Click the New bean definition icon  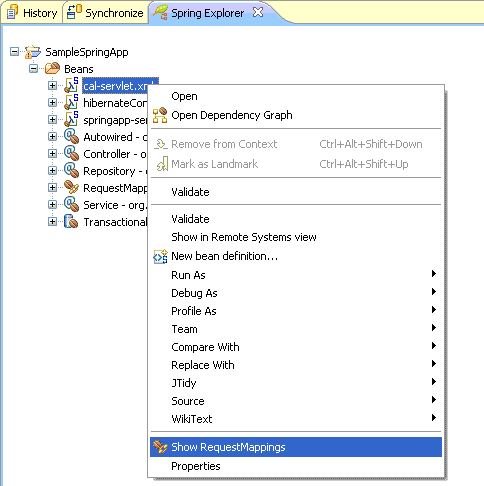pyautogui.click(x=160, y=256)
